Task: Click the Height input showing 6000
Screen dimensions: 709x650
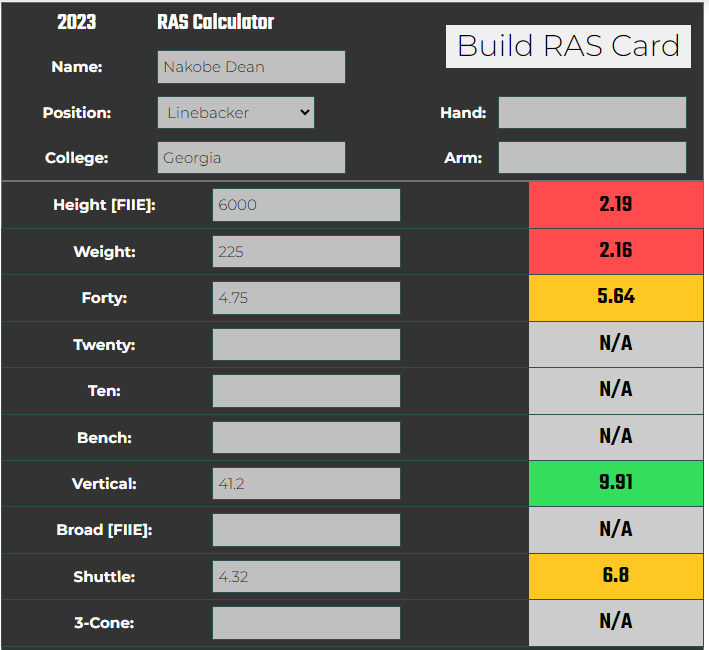Action: (306, 205)
